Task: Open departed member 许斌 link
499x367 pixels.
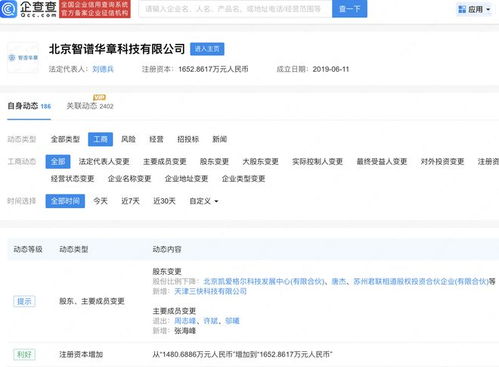Action: tap(211, 321)
